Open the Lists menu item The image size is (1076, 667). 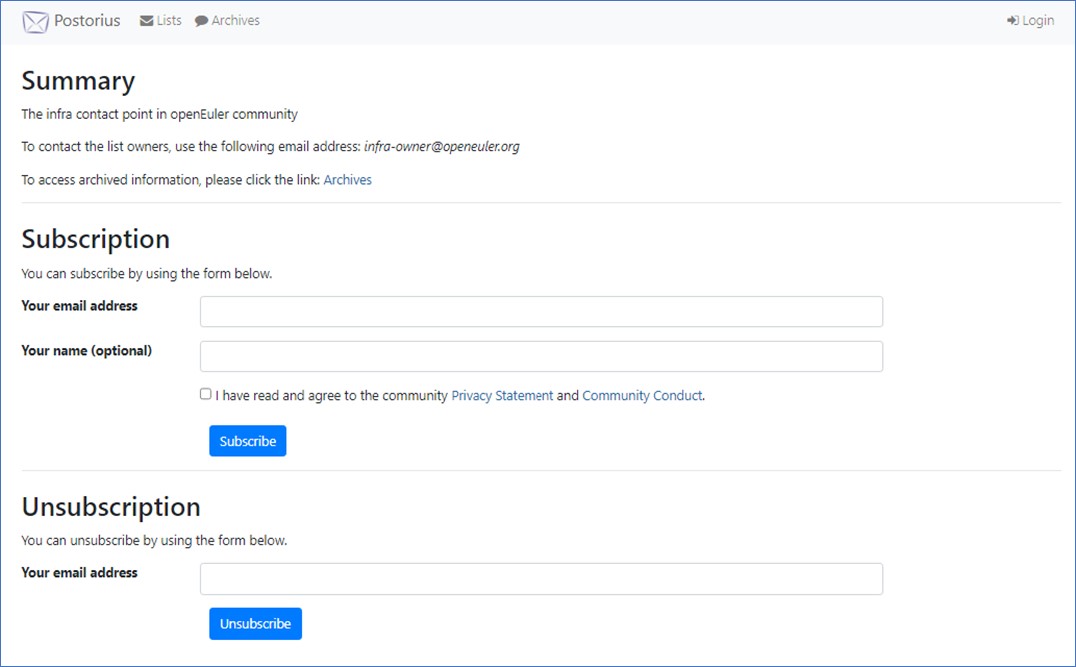[x=169, y=21]
